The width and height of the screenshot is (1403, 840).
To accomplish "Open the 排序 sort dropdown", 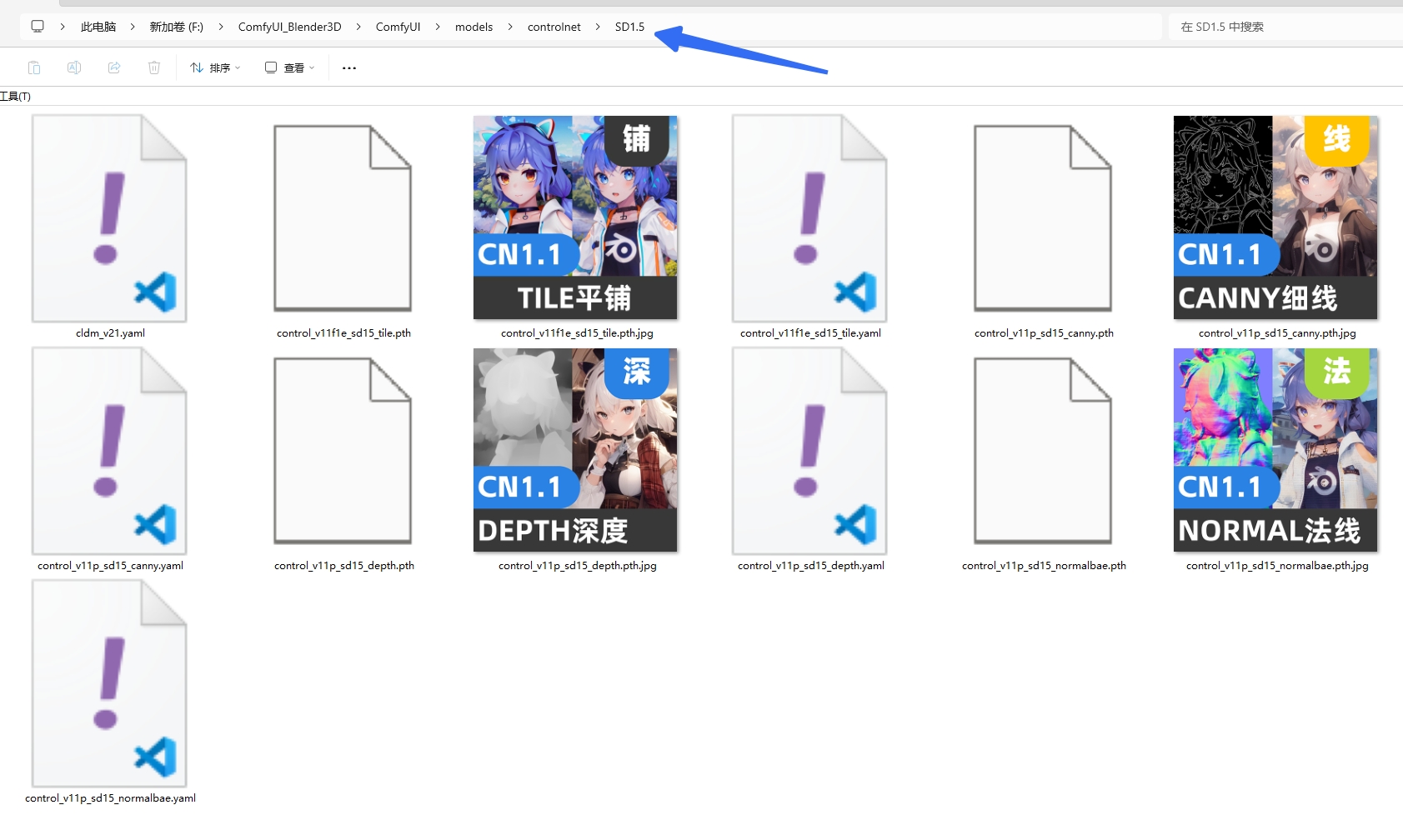I will (215, 67).
